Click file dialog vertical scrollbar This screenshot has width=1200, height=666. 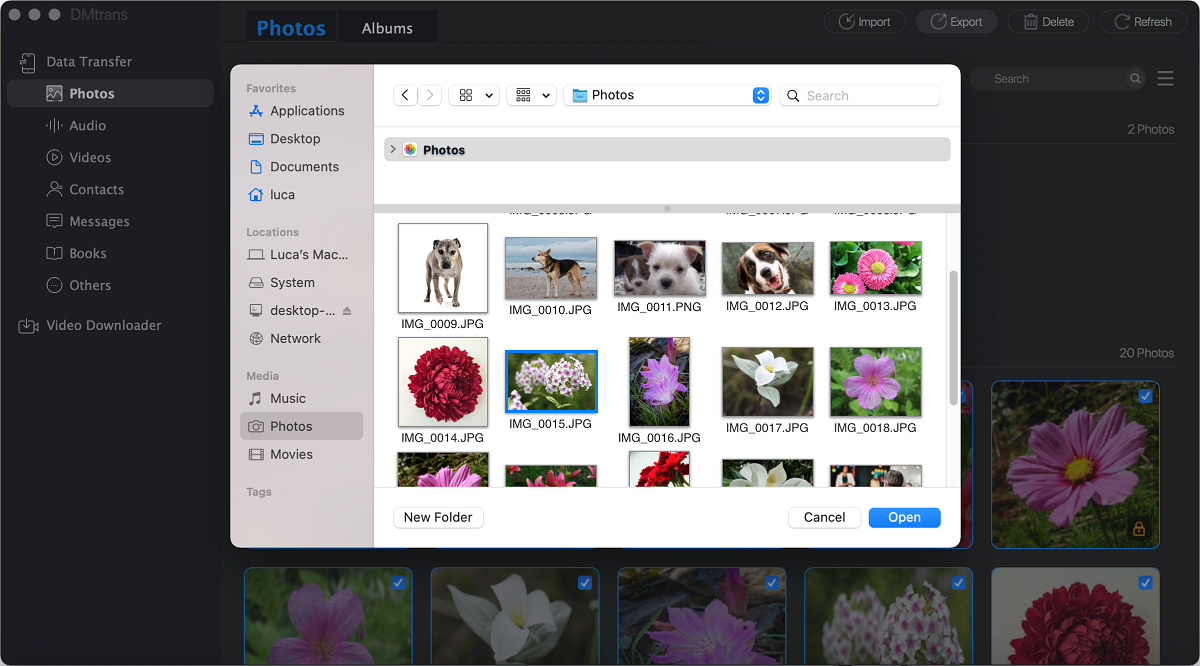[x=953, y=337]
